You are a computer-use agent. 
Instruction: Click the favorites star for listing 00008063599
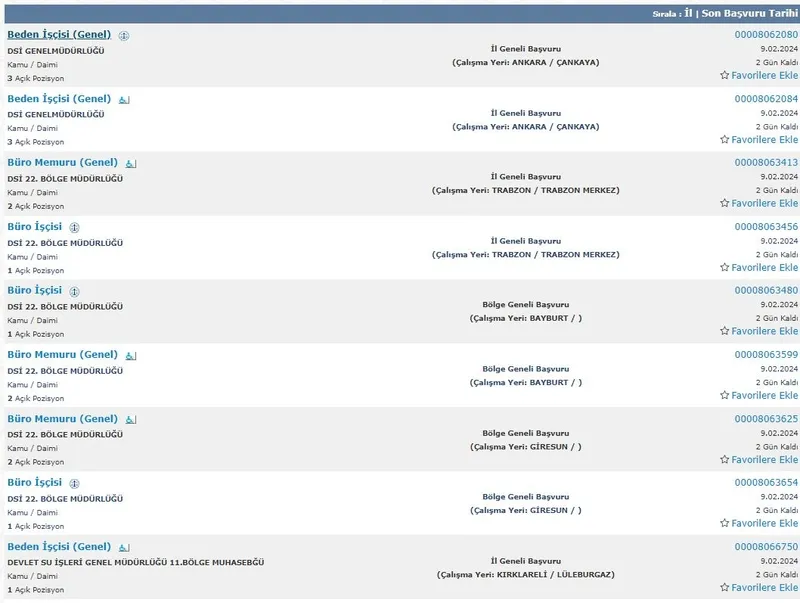pos(724,395)
